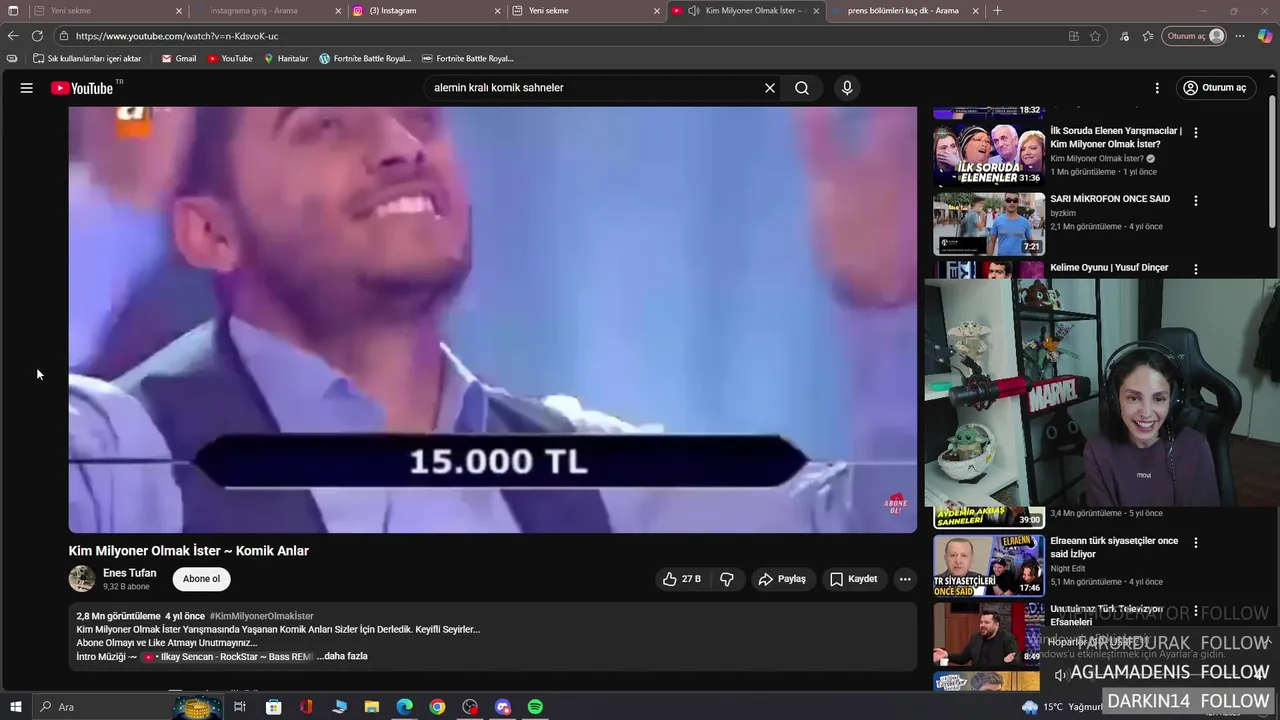Reload the current page
This screenshot has width=1280, height=720.
coord(37,36)
